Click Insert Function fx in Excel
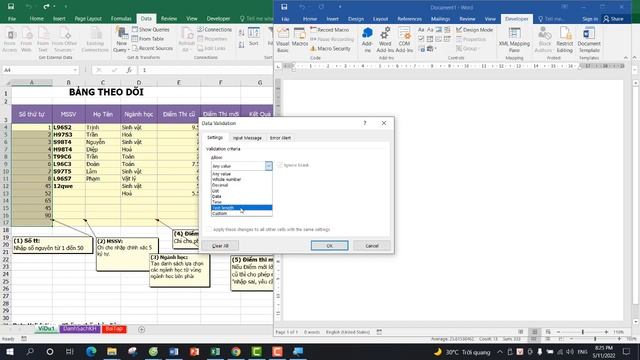Viewport: 640px width, 360px height. tap(129, 70)
